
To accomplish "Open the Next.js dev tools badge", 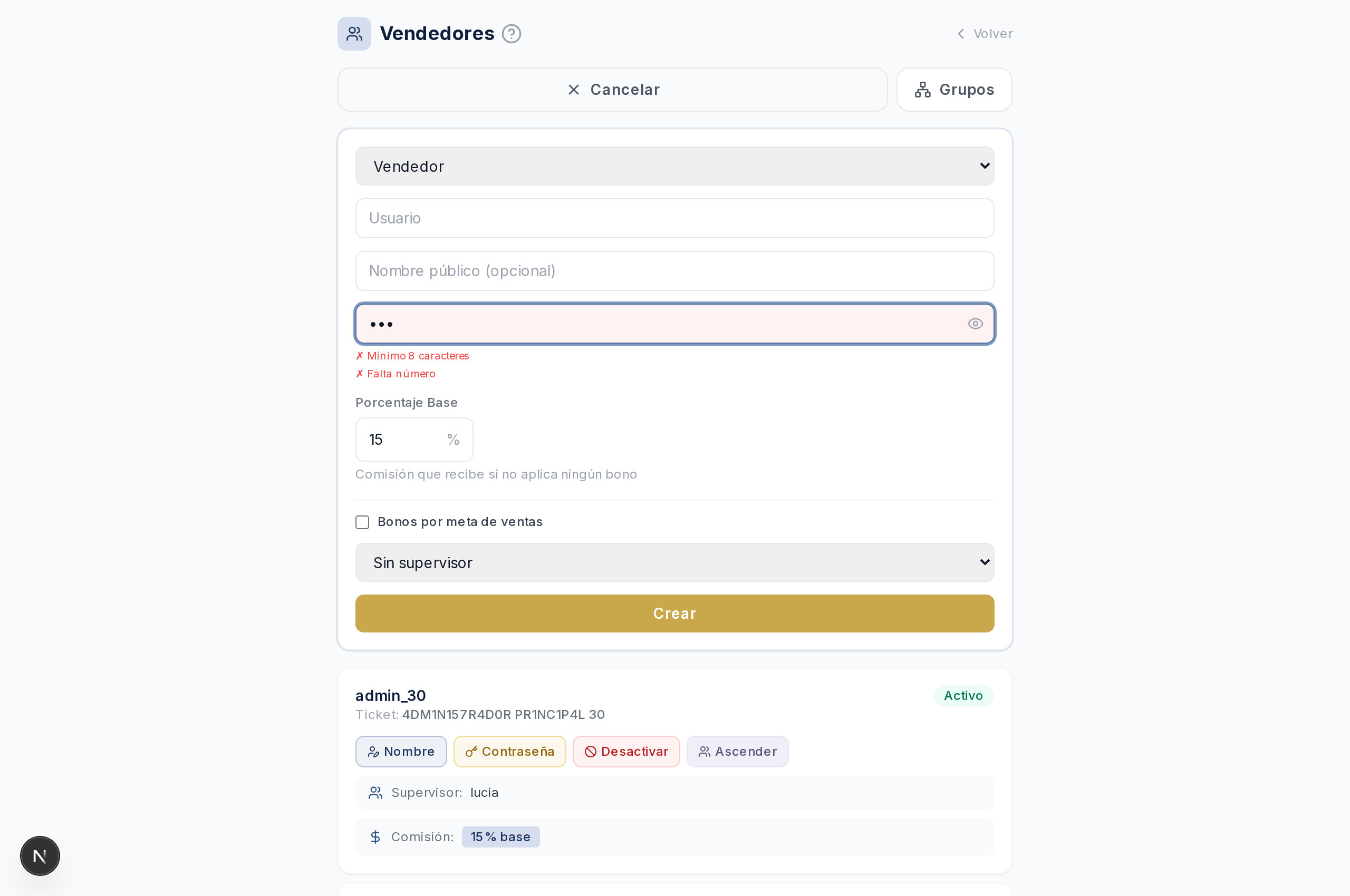I will (x=40, y=855).
